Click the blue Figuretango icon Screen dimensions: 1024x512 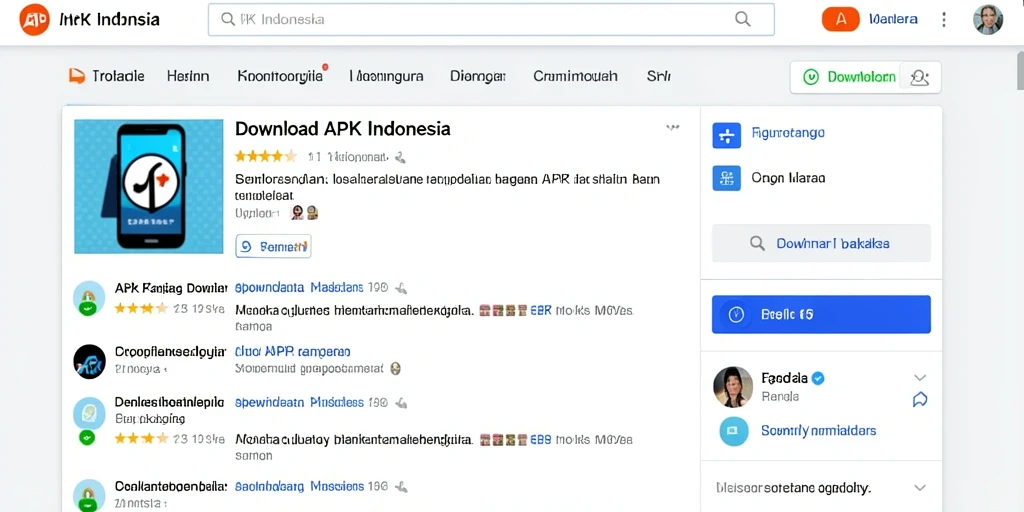coord(726,136)
